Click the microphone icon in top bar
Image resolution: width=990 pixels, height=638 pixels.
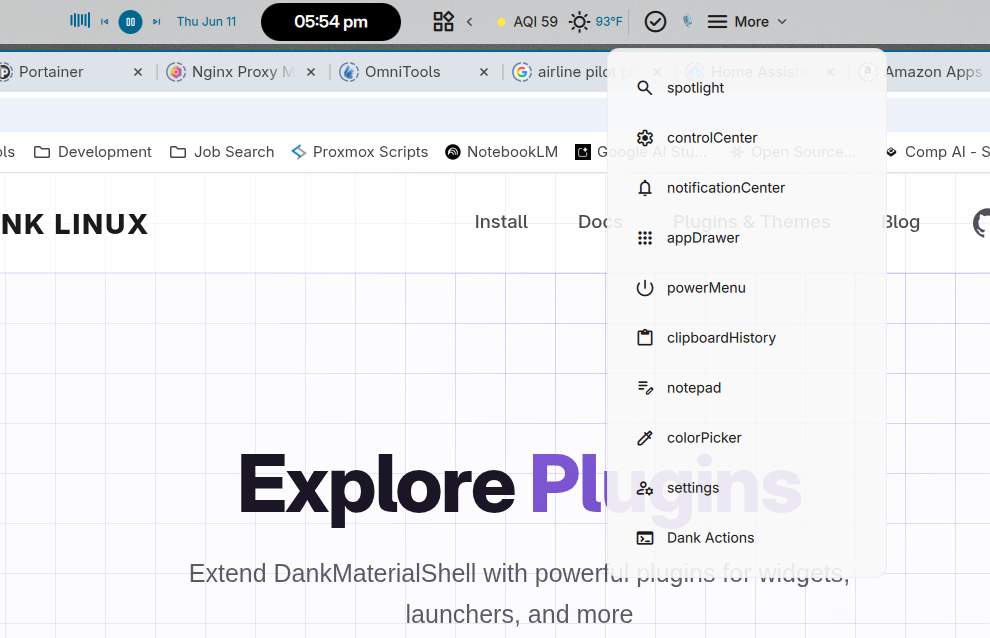click(688, 21)
